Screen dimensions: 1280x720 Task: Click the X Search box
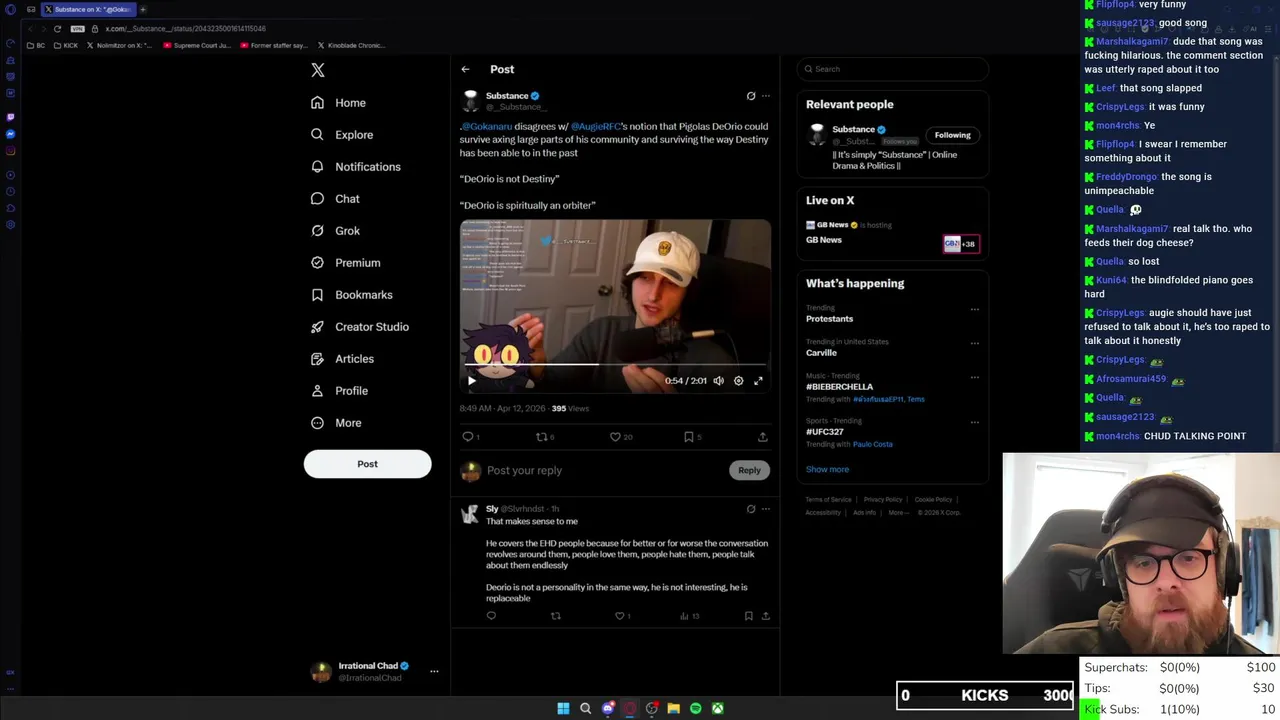[892, 69]
